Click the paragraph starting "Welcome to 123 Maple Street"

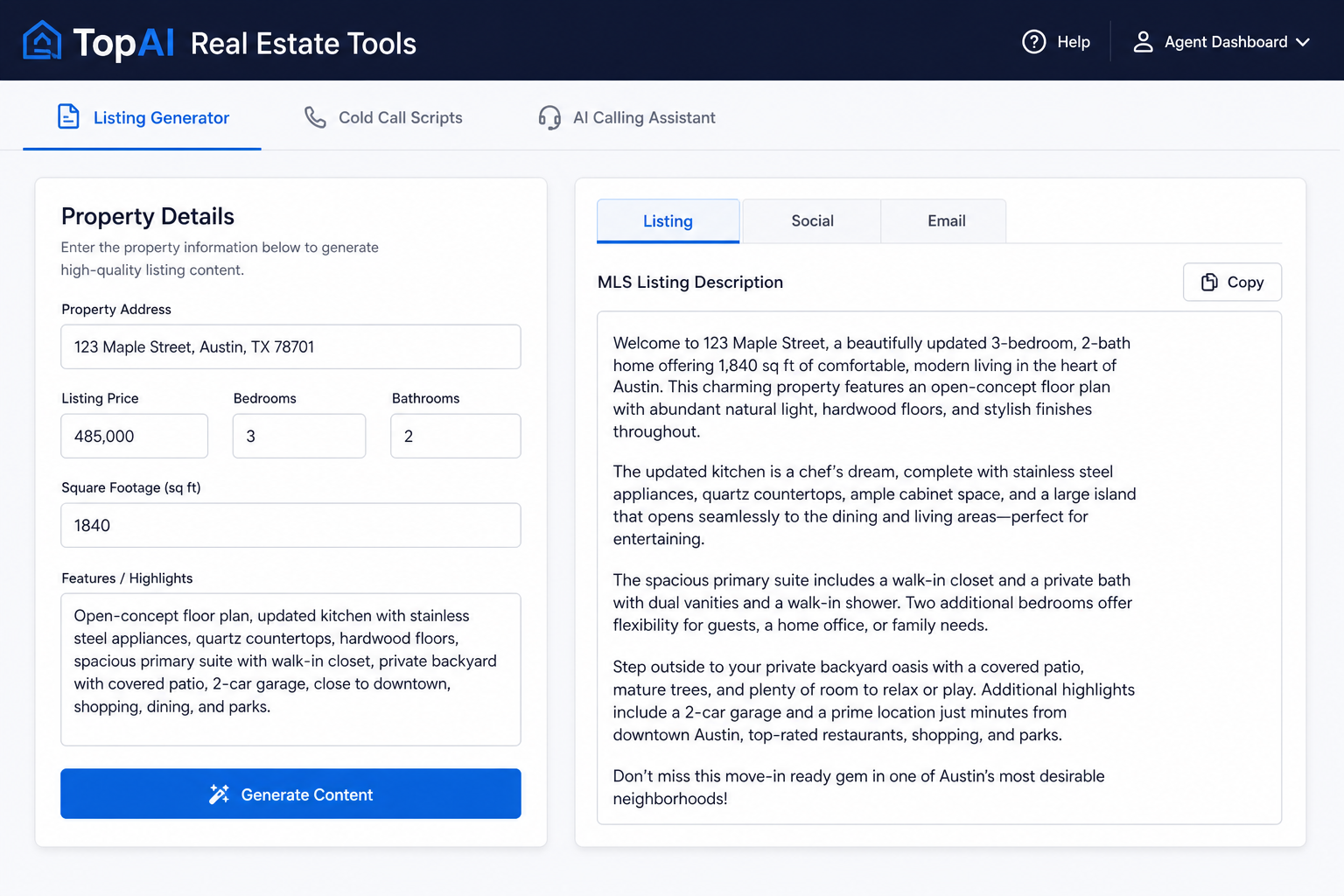pos(874,387)
